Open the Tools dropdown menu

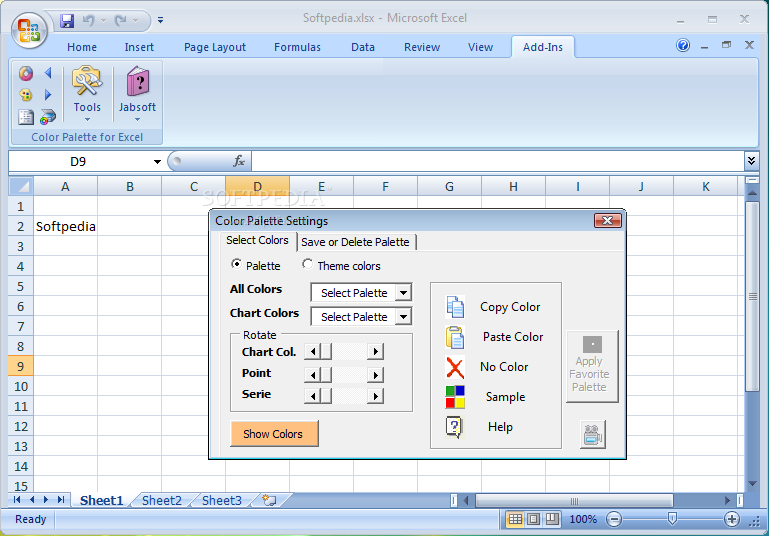(x=87, y=94)
